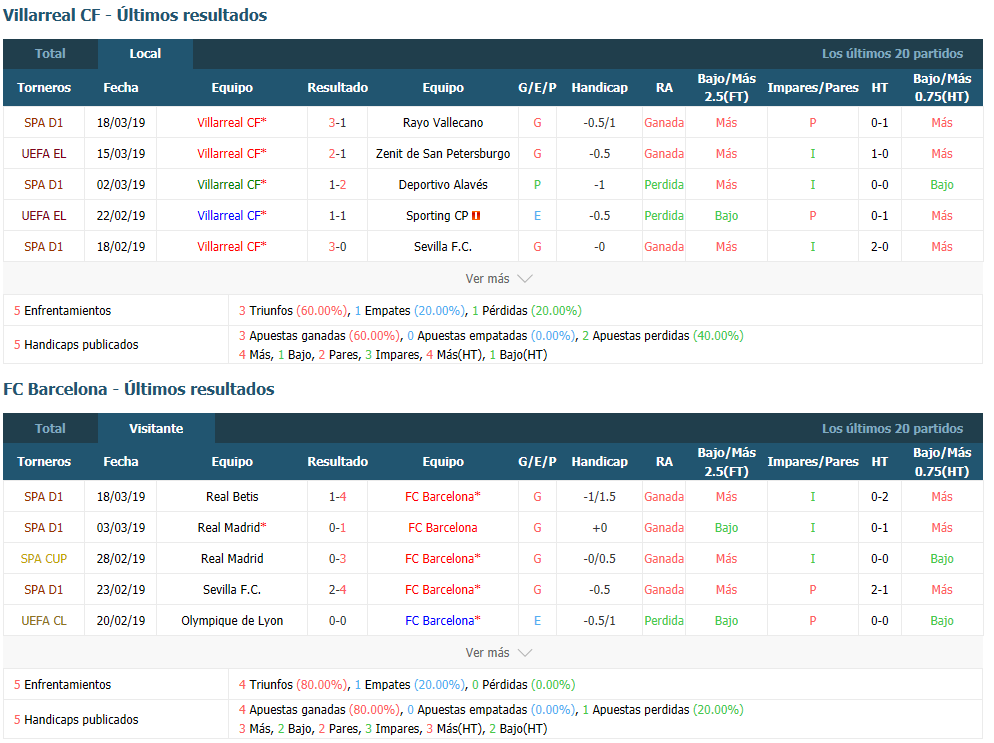Click Torneros column header in Villarreal CF table
Viewport: 994px width, 743px height.
coord(44,87)
